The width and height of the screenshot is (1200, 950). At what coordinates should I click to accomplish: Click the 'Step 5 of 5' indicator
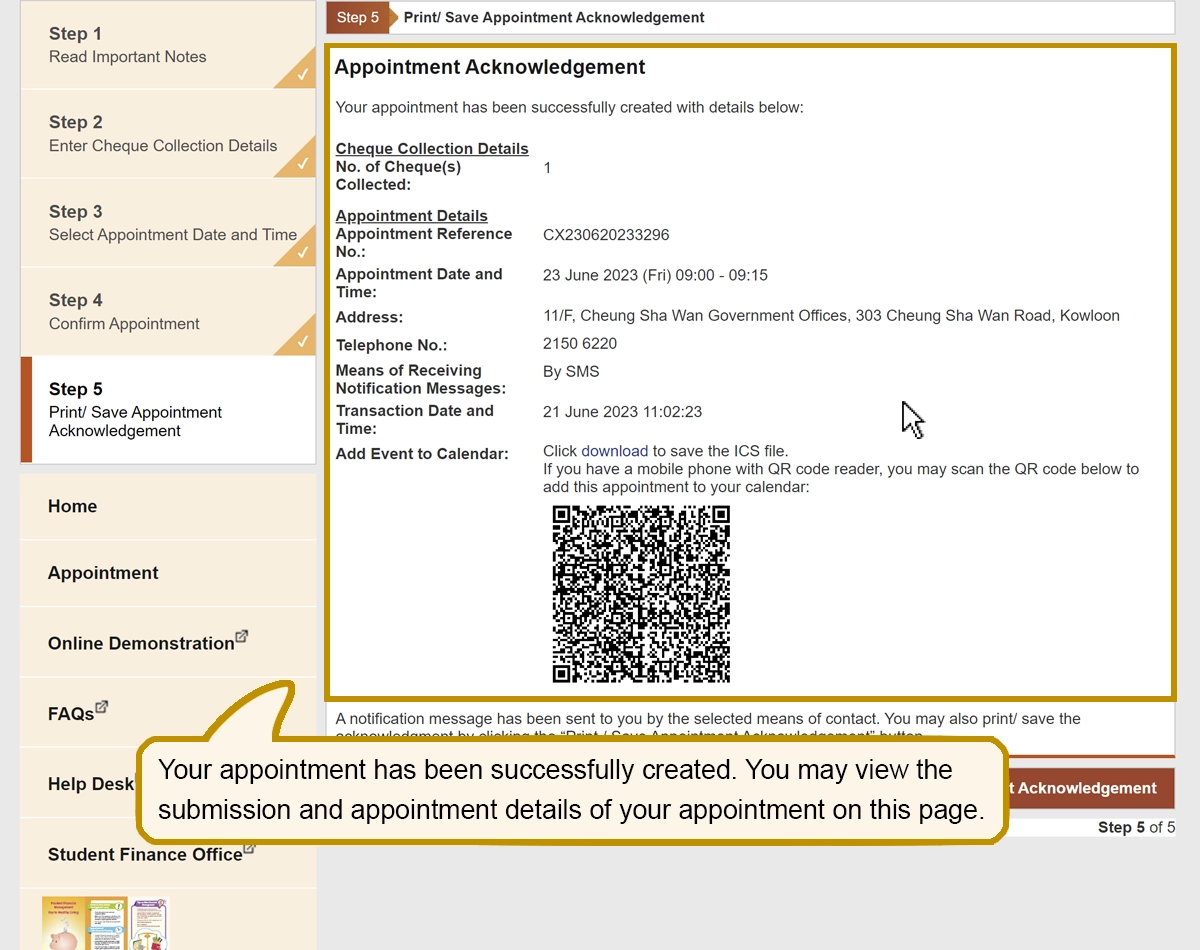click(1136, 827)
